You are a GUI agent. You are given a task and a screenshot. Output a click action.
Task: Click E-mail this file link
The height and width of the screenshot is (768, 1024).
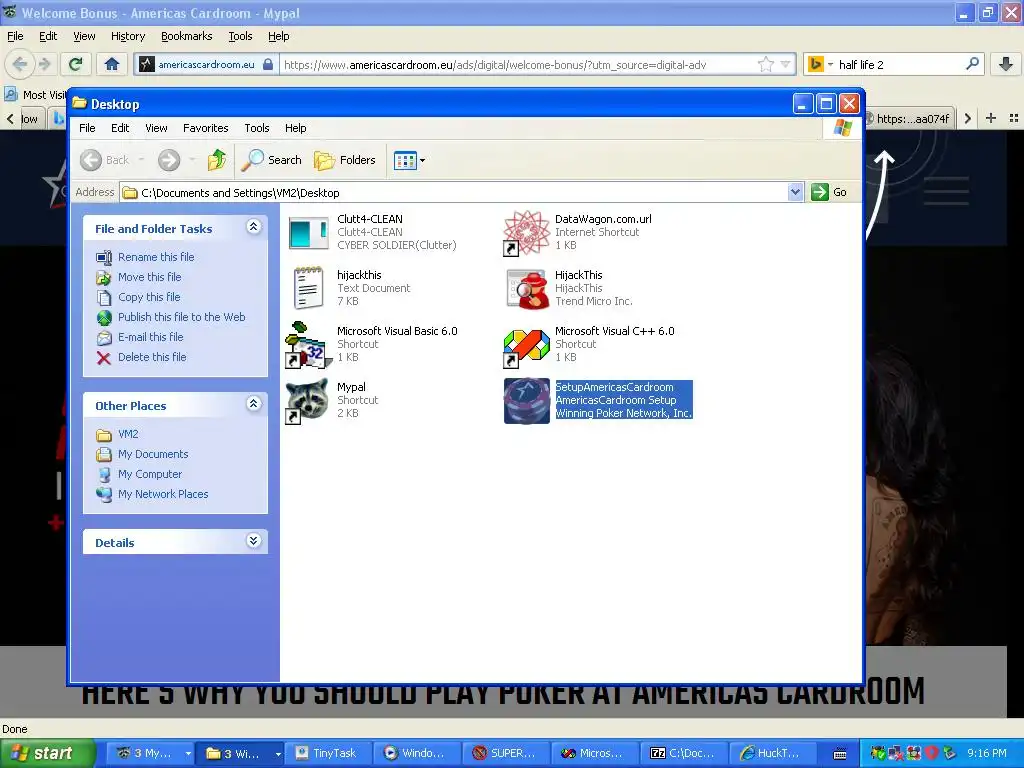point(150,337)
